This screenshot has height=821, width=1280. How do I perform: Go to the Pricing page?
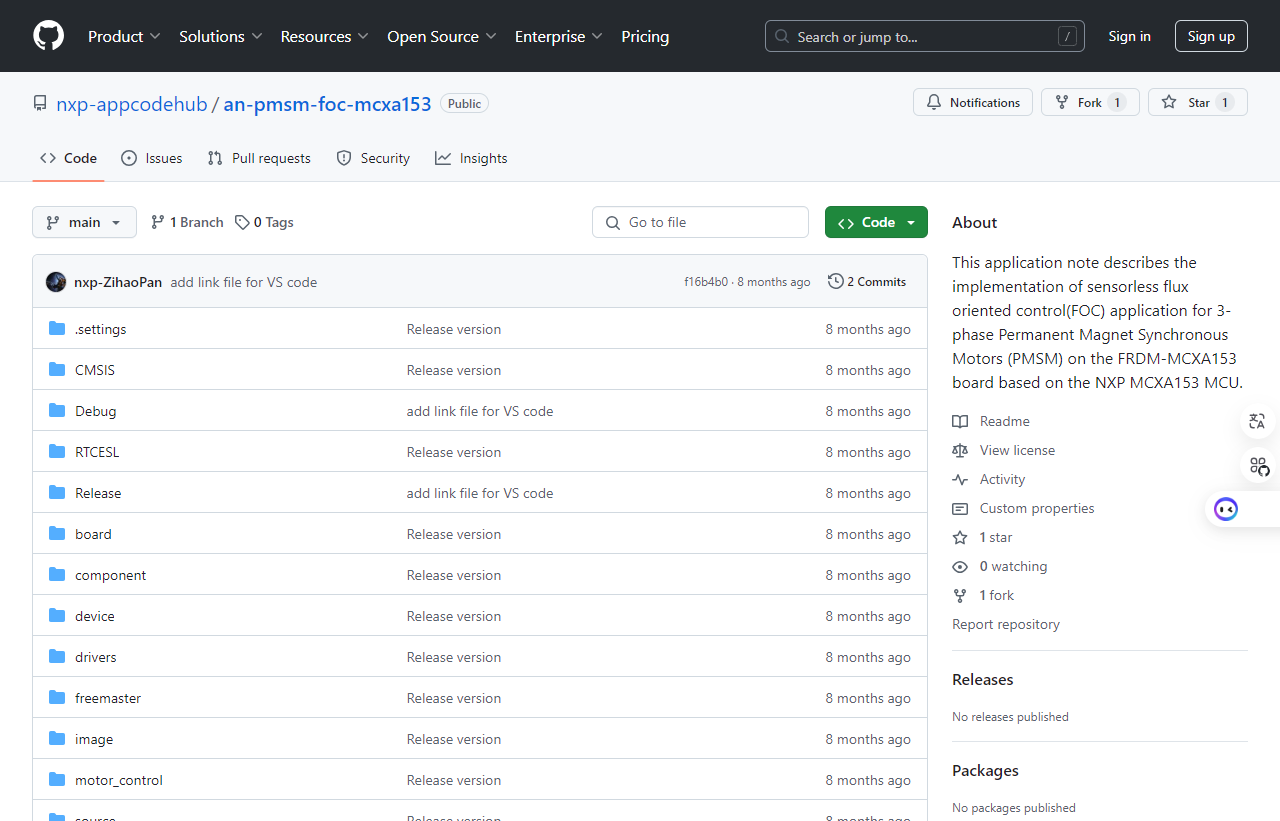[645, 36]
